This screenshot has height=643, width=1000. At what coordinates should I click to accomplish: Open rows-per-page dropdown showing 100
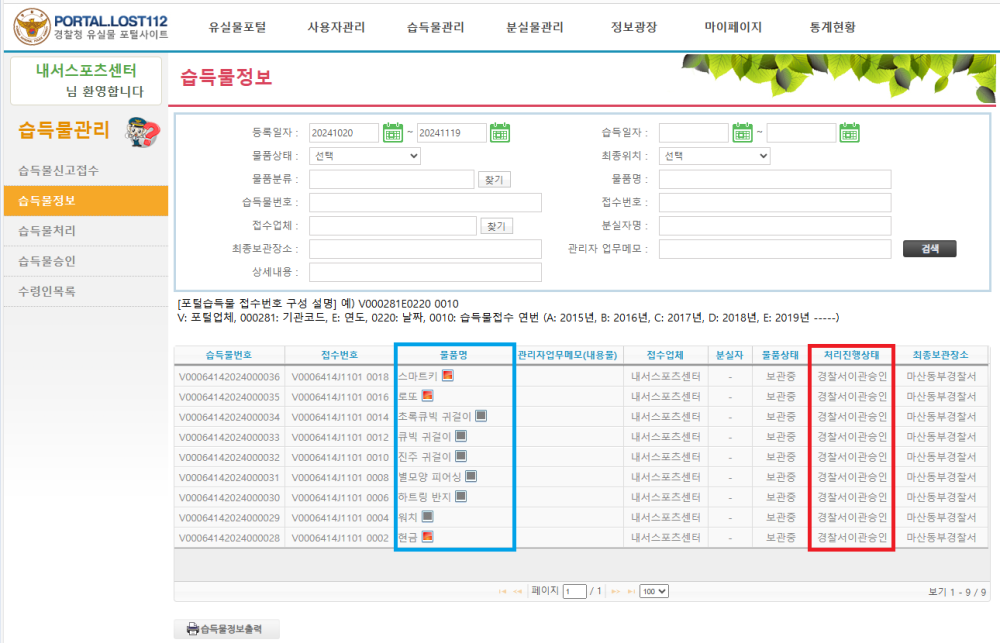coord(654,591)
